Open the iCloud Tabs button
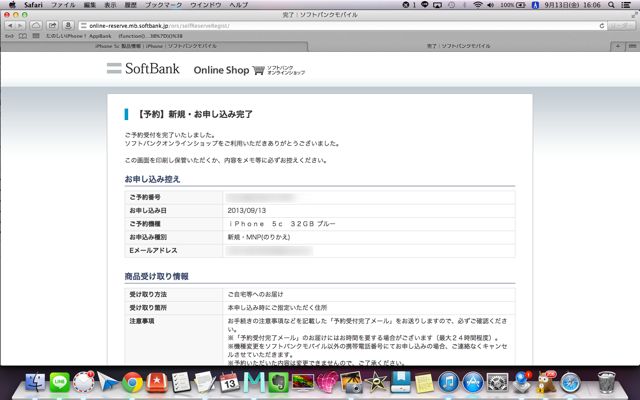The width and height of the screenshot is (640, 400). [36, 26]
